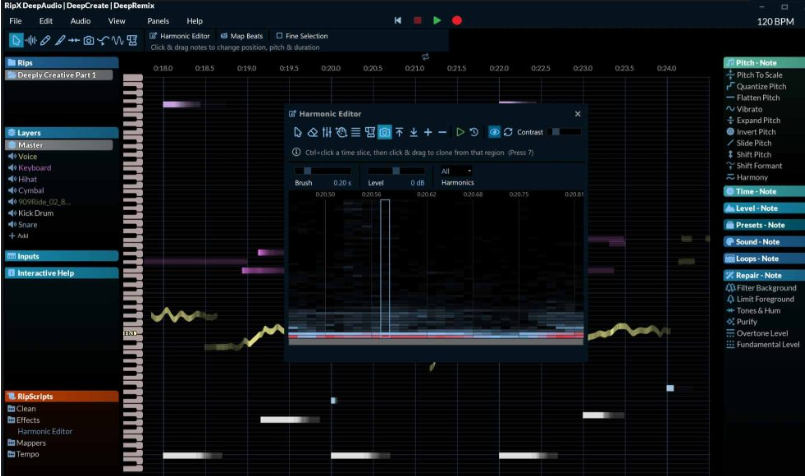
Task: Expand the Clean folder in RipScripts
Action: click(22, 409)
